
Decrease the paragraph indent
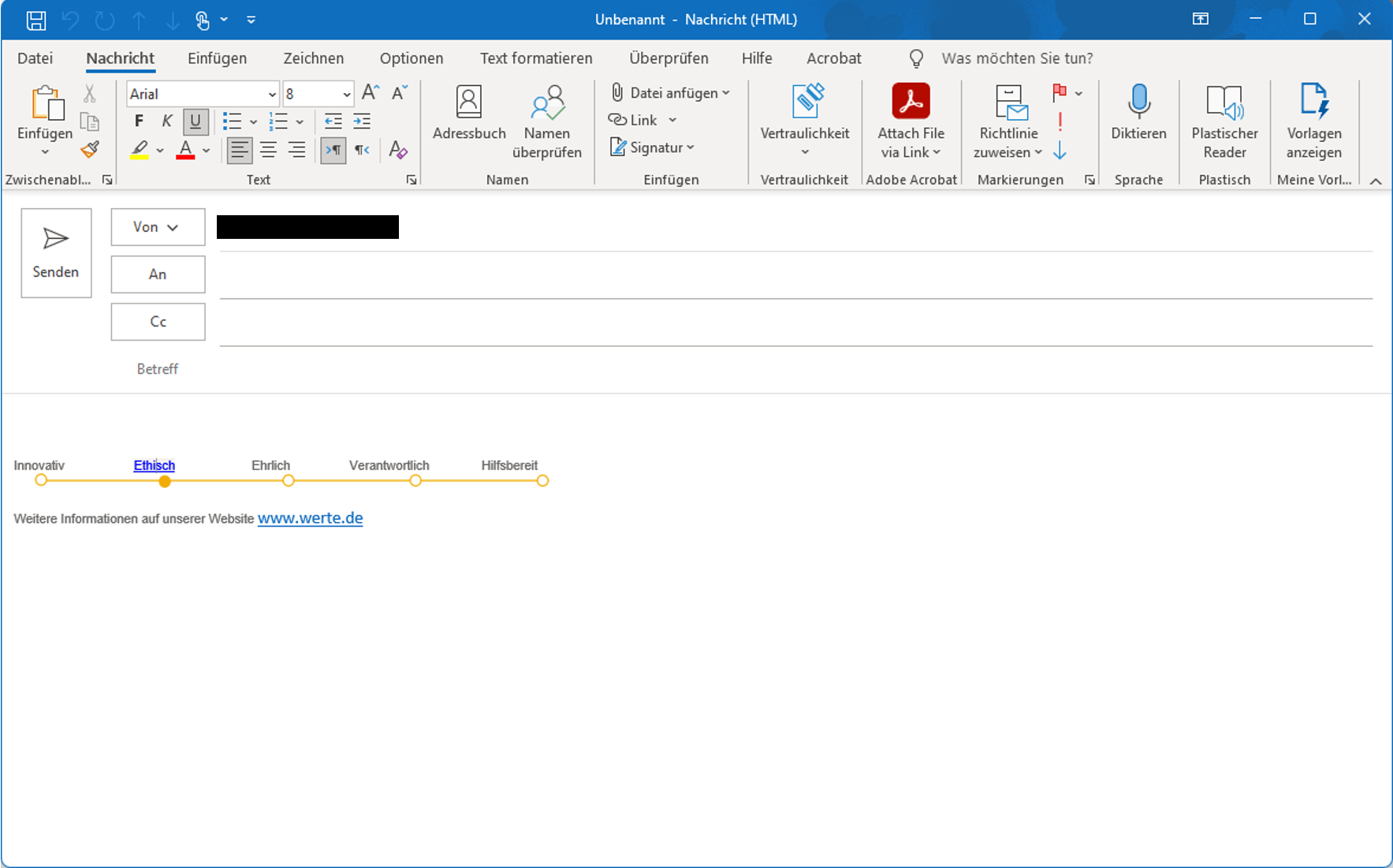pyautogui.click(x=333, y=121)
